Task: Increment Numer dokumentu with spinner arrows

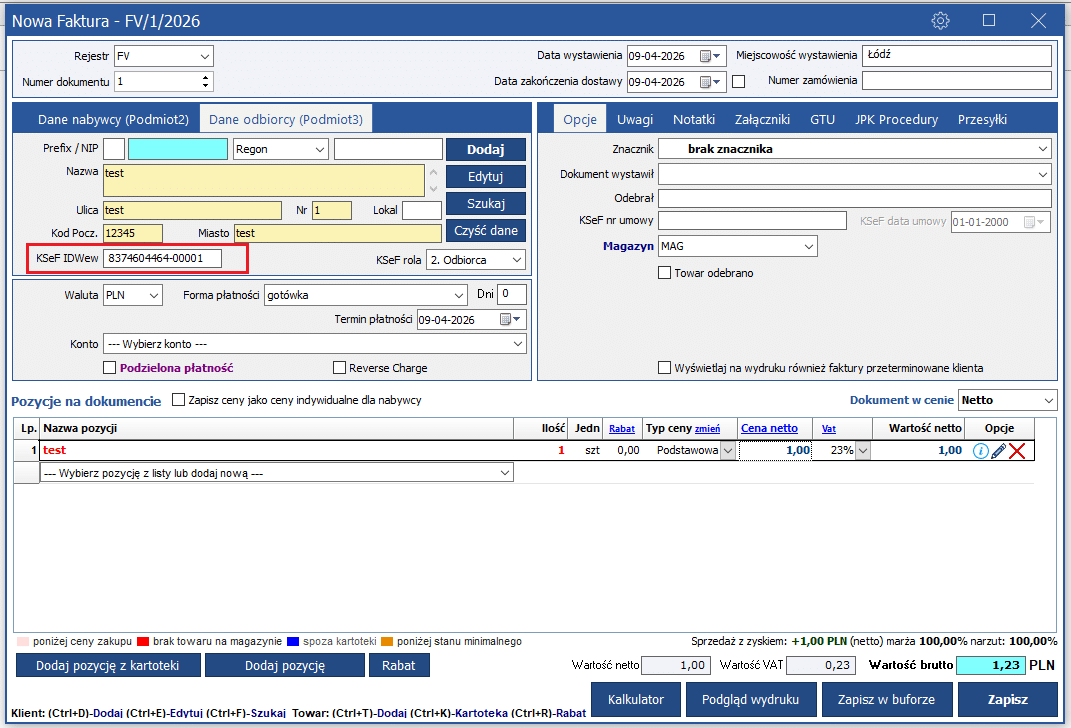Action: (x=206, y=77)
